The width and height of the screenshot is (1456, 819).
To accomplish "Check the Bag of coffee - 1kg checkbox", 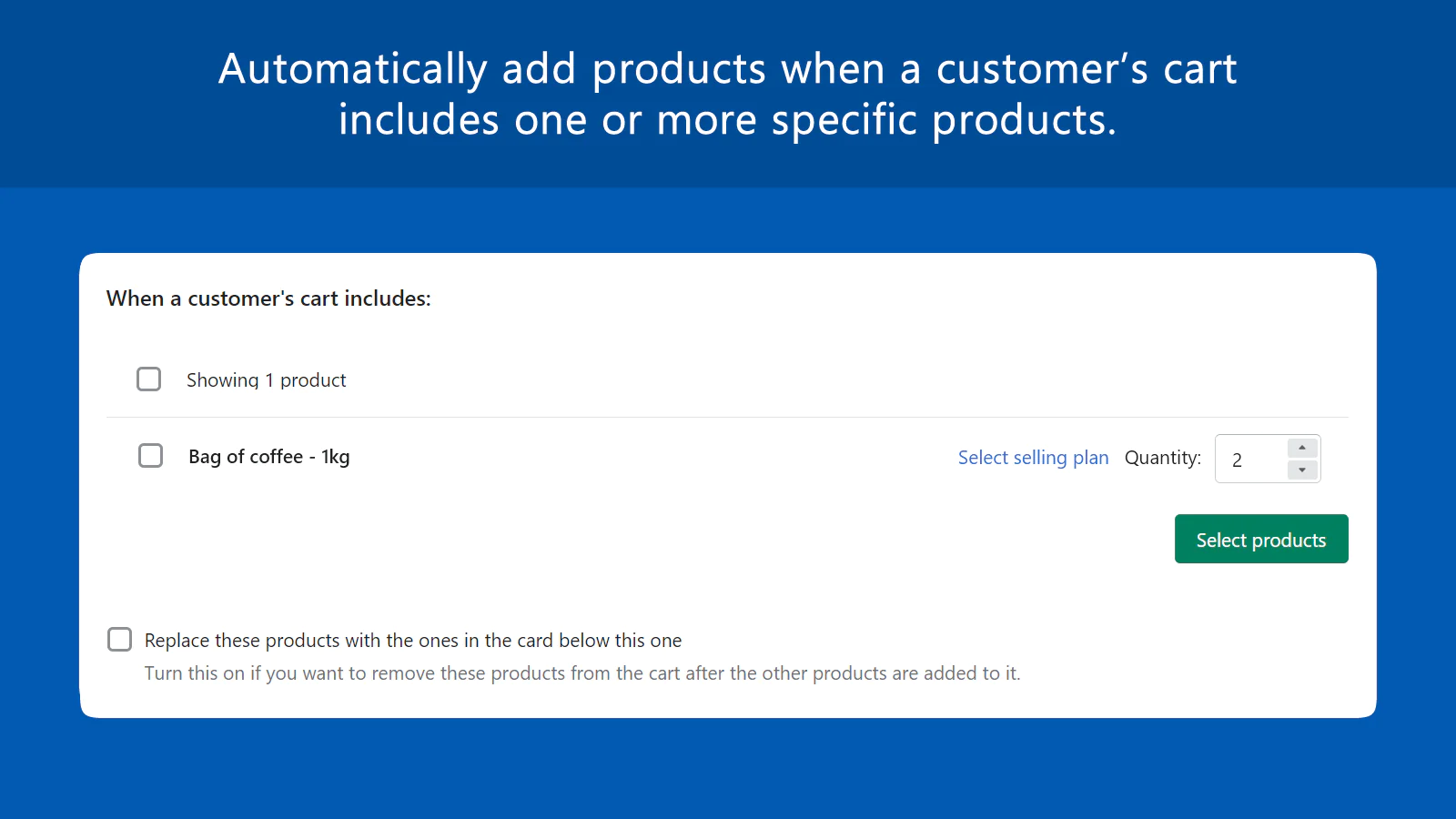I will click(x=151, y=456).
